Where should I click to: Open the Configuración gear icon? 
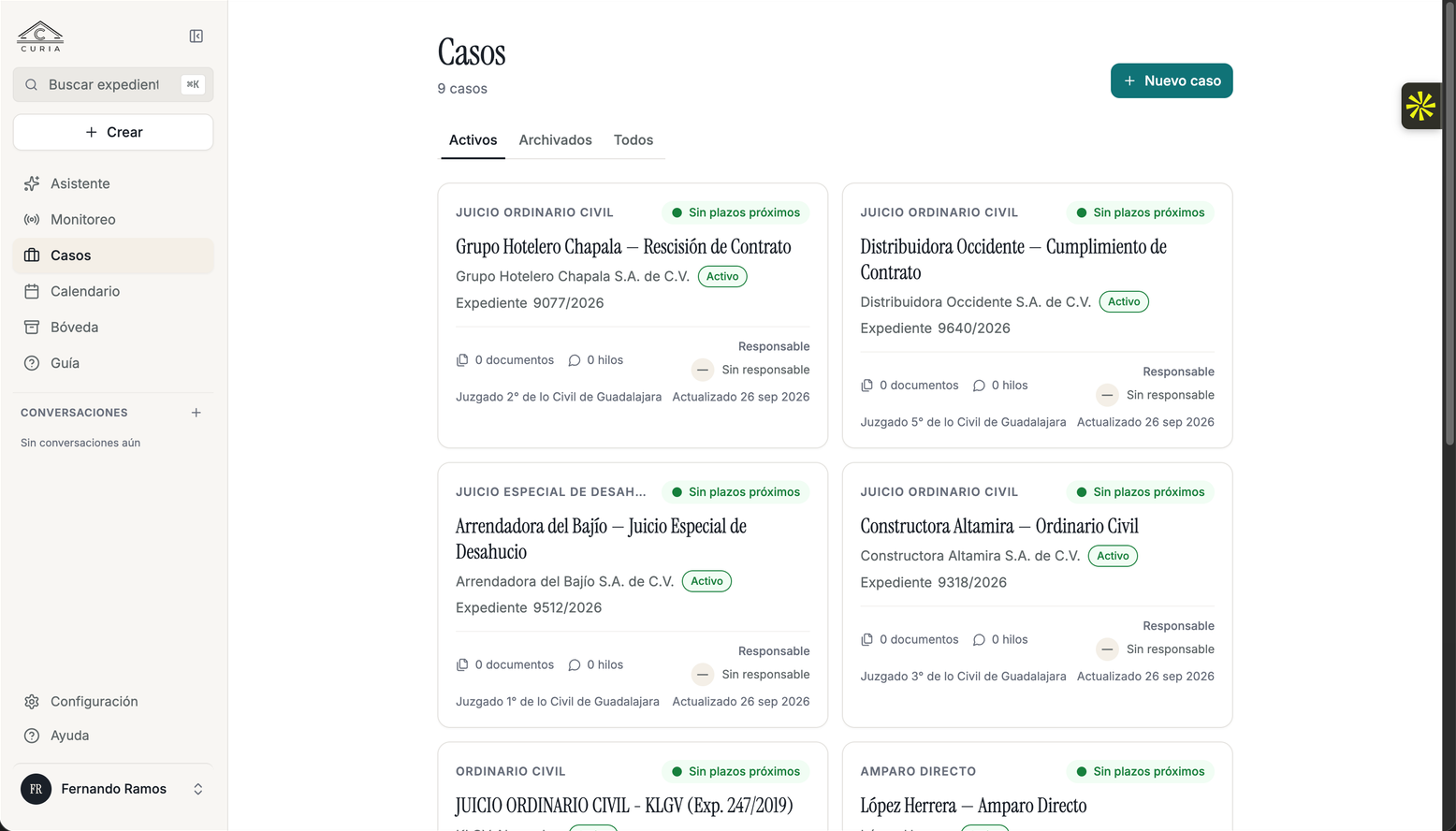32,702
